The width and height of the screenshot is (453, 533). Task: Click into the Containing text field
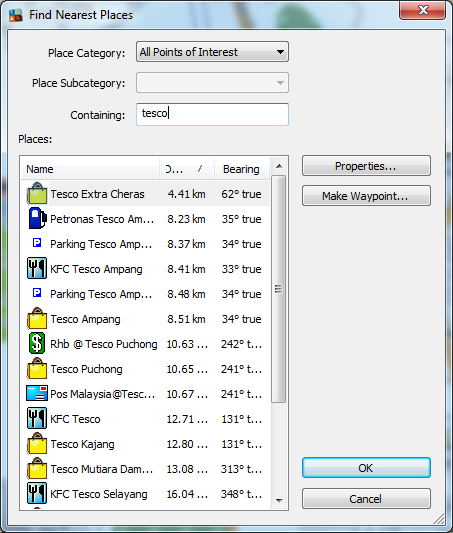[x=212, y=115]
